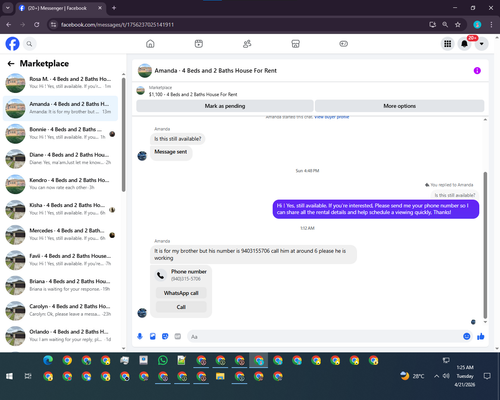Click the address bar URL

coord(117,25)
